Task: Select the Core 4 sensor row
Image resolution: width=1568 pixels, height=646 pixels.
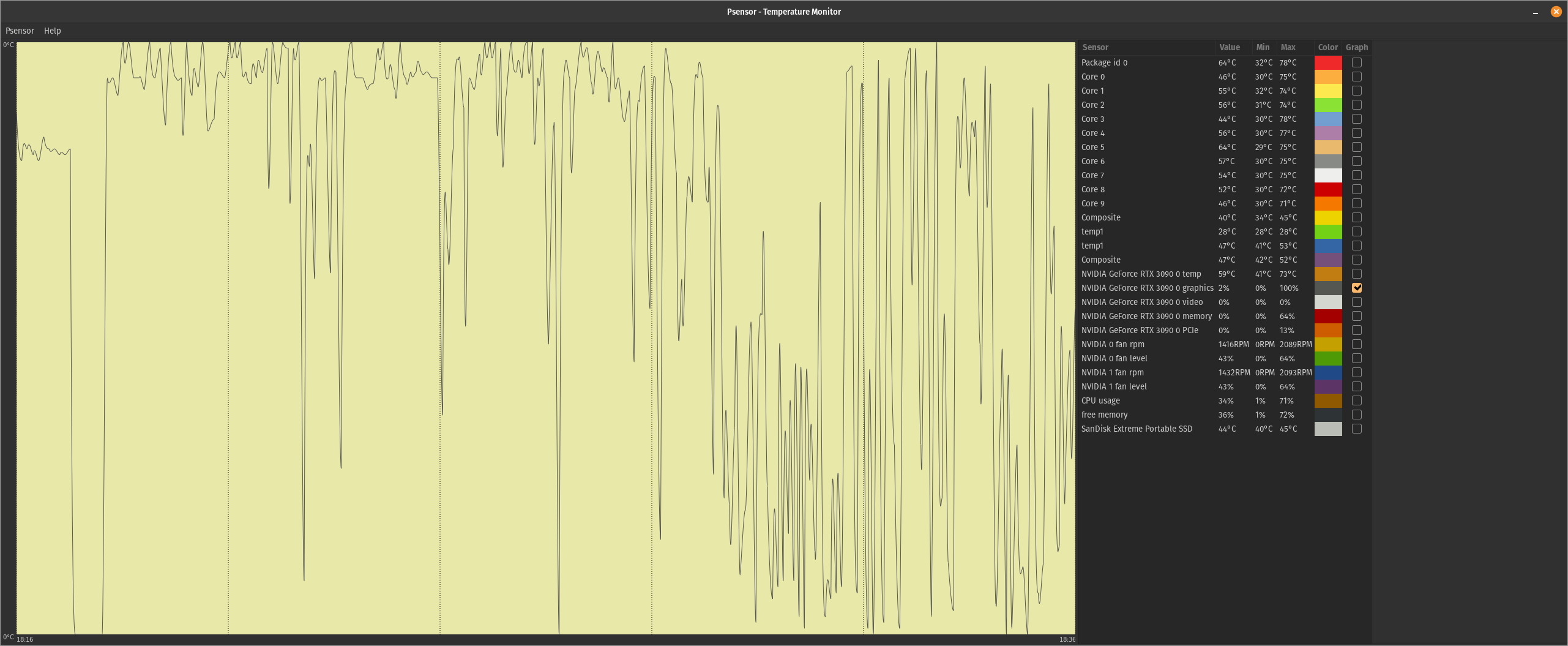Action: coord(1225,133)
